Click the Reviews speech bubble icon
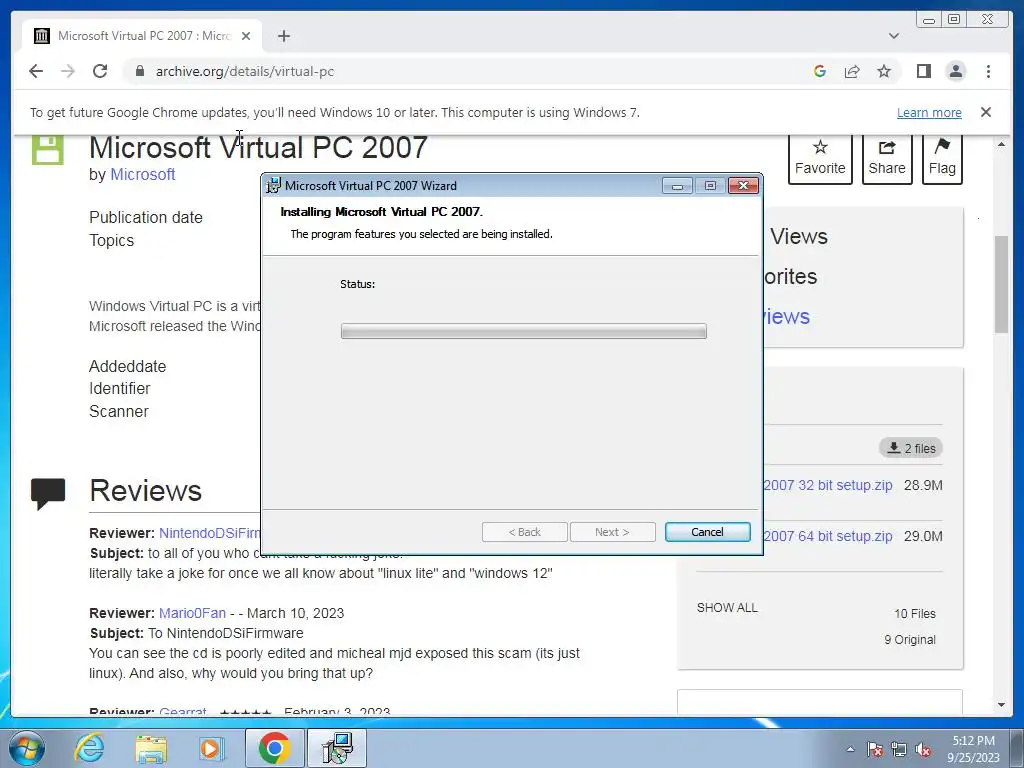This screenshot has height=768, width=1024. coord(48,494)
